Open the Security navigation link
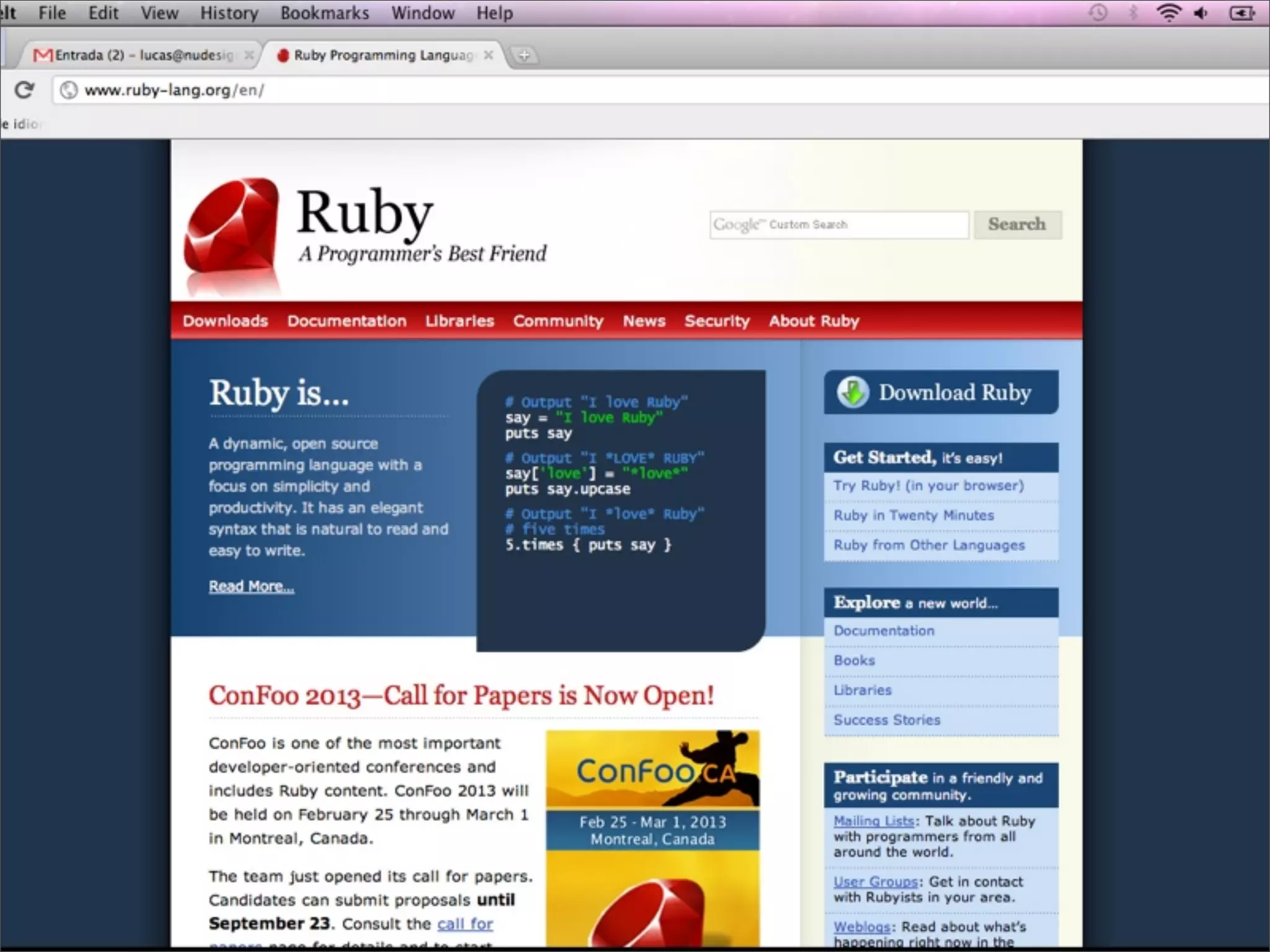The image size is (1270, 952). pyautogui.click(x=717, y=321)
